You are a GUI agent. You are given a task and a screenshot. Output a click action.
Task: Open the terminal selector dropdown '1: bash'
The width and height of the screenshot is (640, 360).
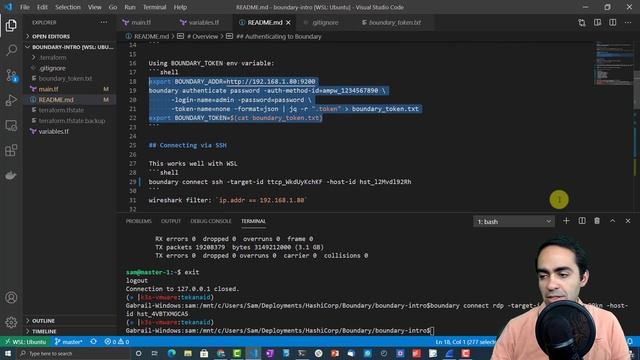(514, 222)
